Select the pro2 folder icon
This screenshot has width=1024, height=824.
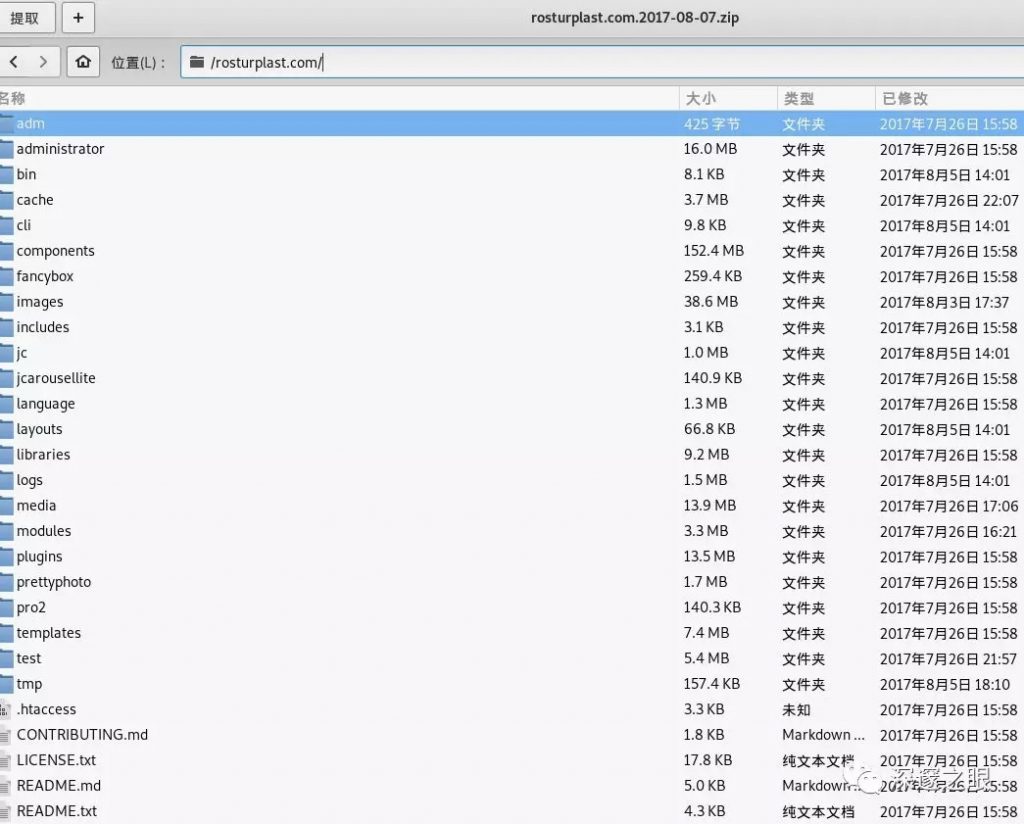[x=7, y=607]
